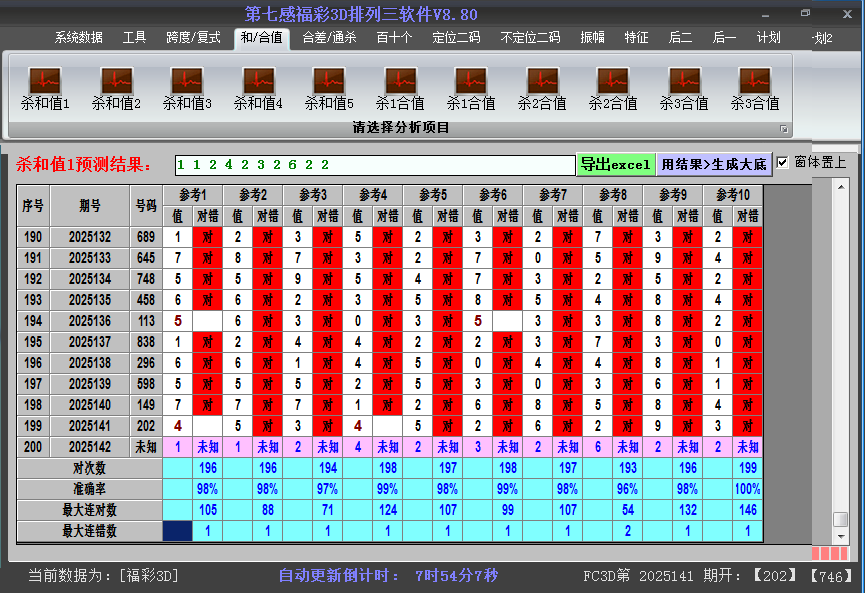Click the prediction result text field
865x593 pixels.
pos(375,165)
